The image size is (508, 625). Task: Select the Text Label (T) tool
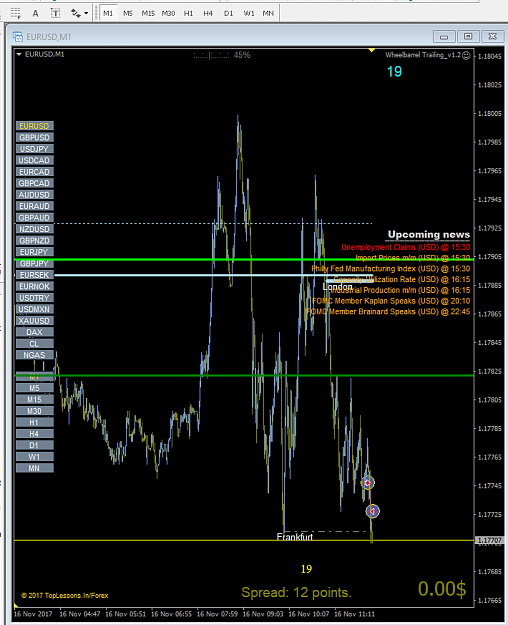coord(55,13)
